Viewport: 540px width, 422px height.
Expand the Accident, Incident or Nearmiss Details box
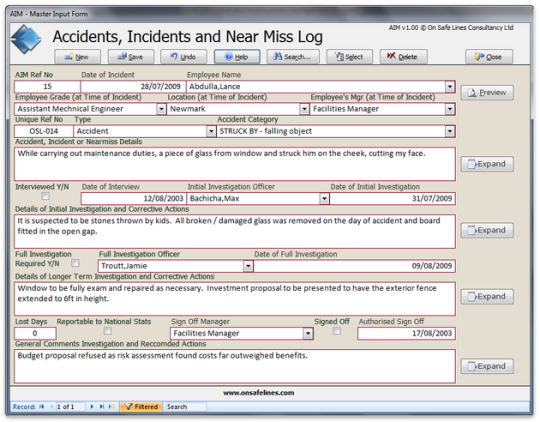487,164
